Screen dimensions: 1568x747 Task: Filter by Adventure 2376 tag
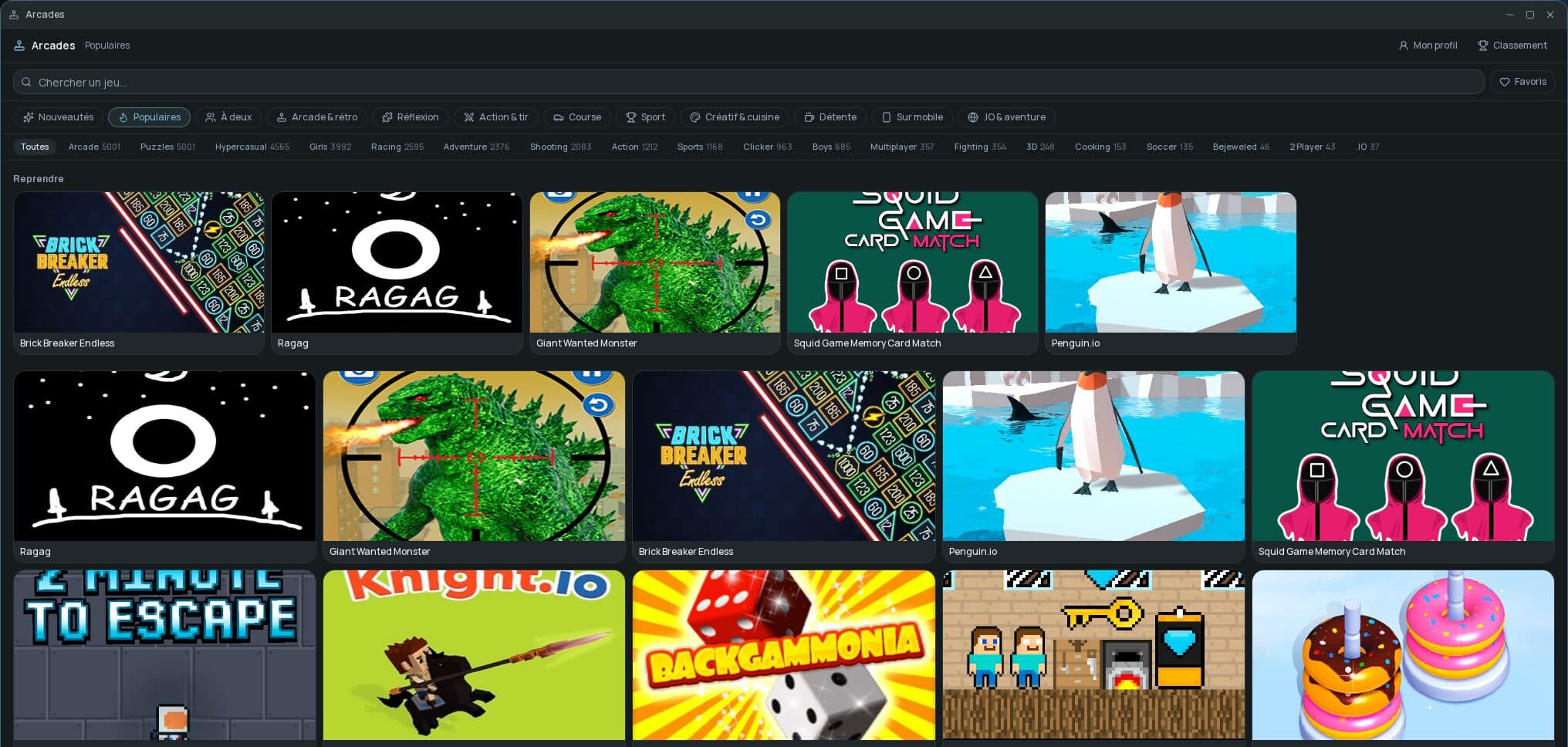(476, 147)
